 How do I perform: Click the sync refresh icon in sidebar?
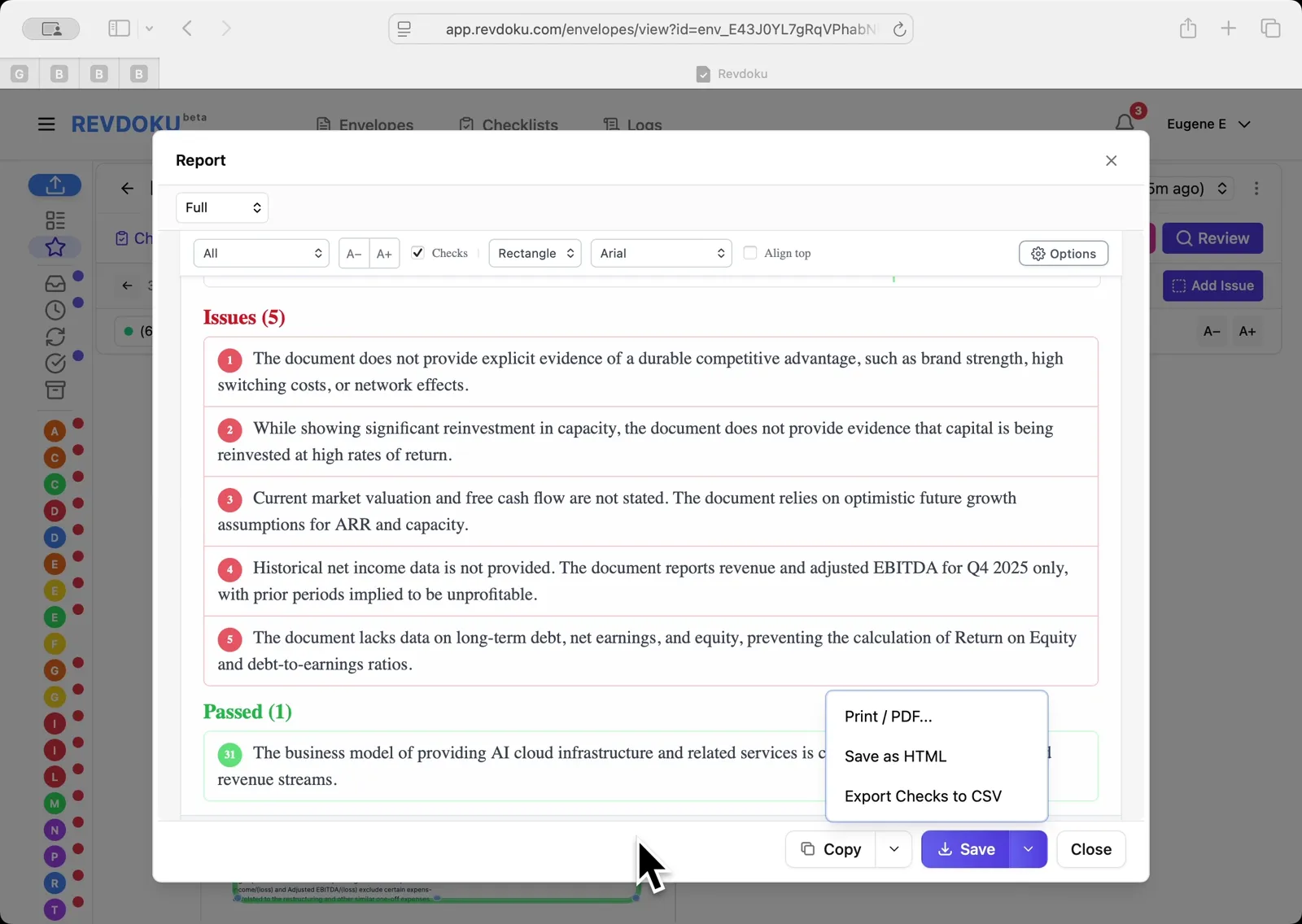point(55,337)
